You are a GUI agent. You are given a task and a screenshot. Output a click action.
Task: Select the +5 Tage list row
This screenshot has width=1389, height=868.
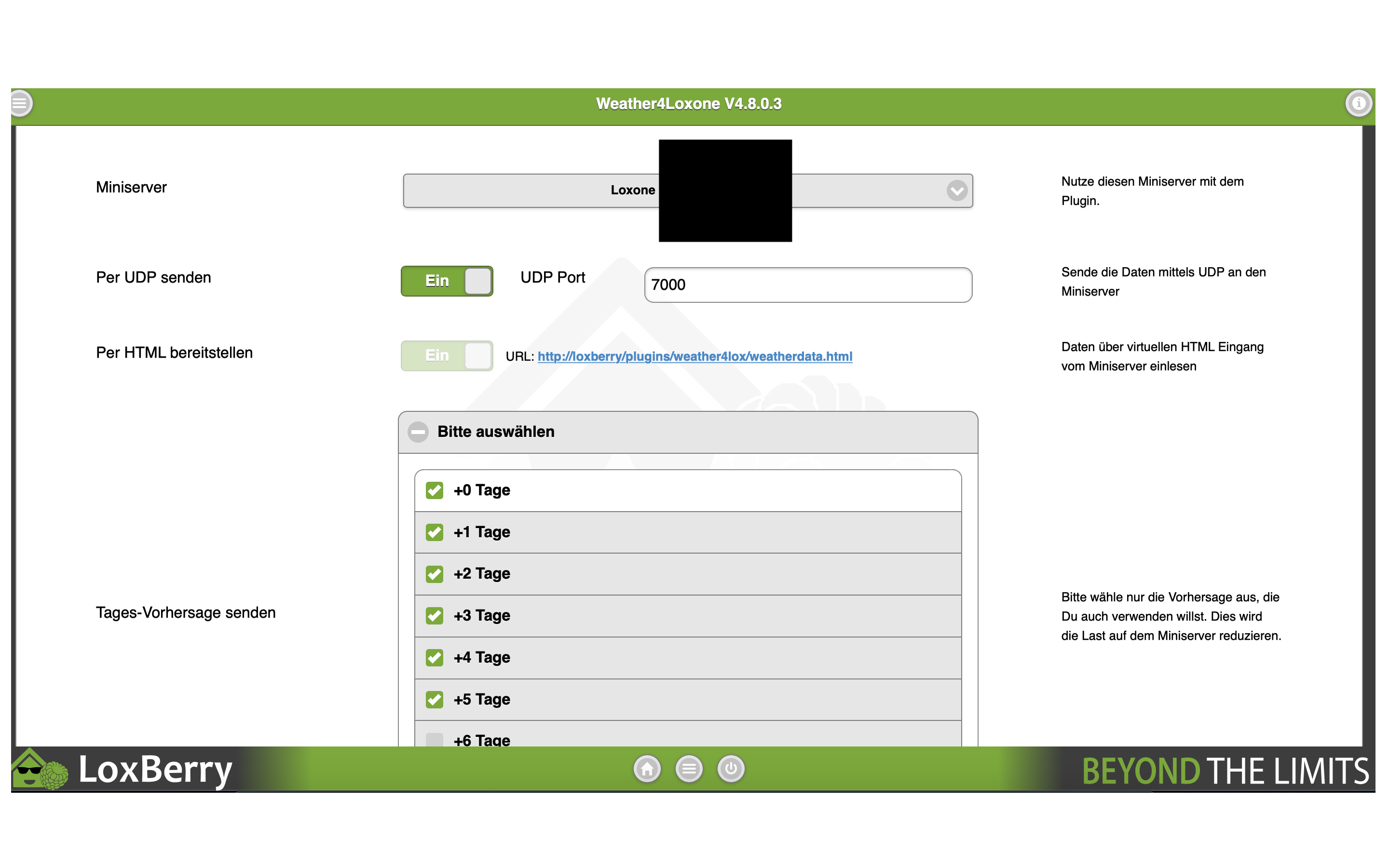click(687, 700)
